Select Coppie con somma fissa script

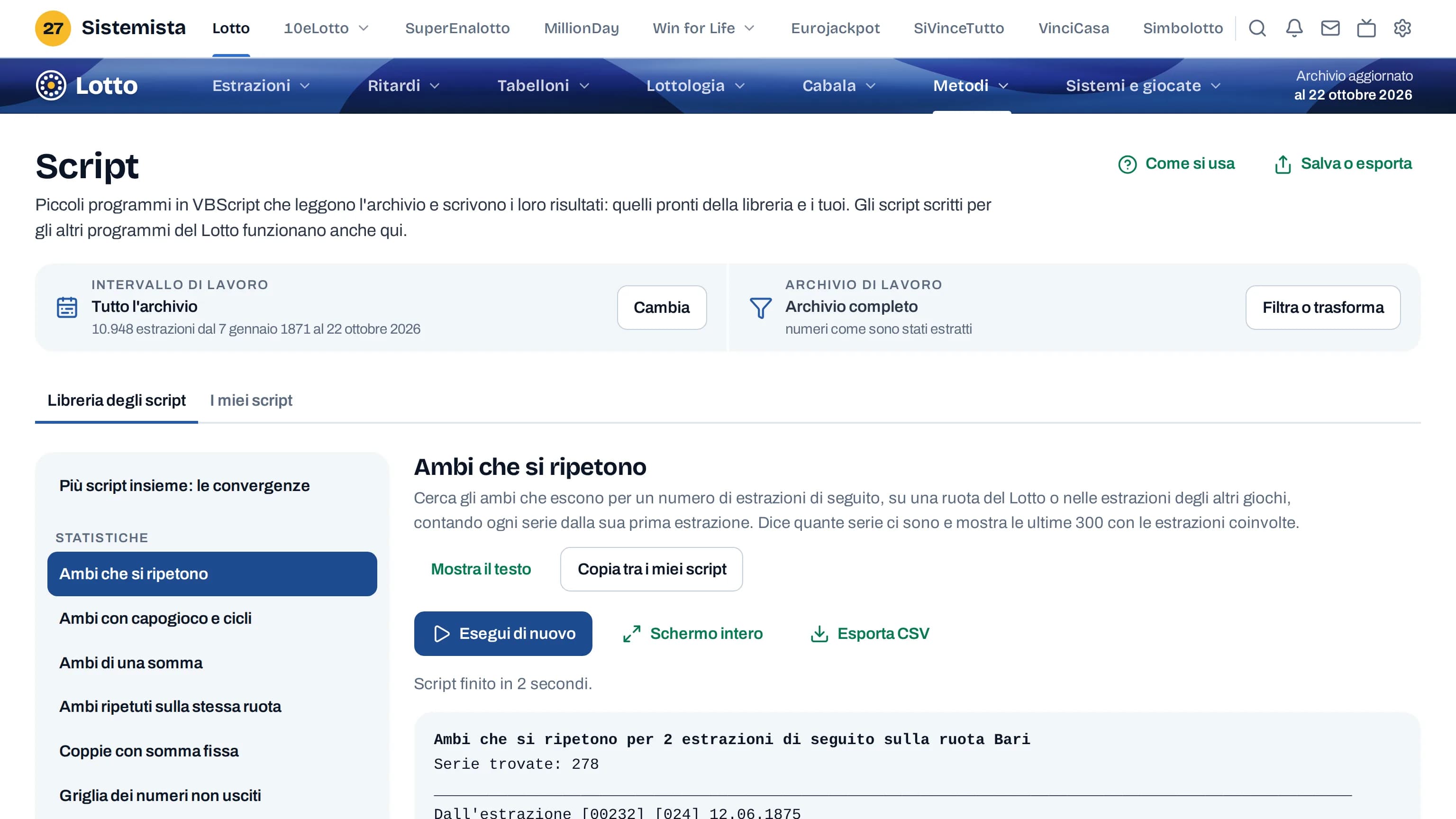point(212,751)
